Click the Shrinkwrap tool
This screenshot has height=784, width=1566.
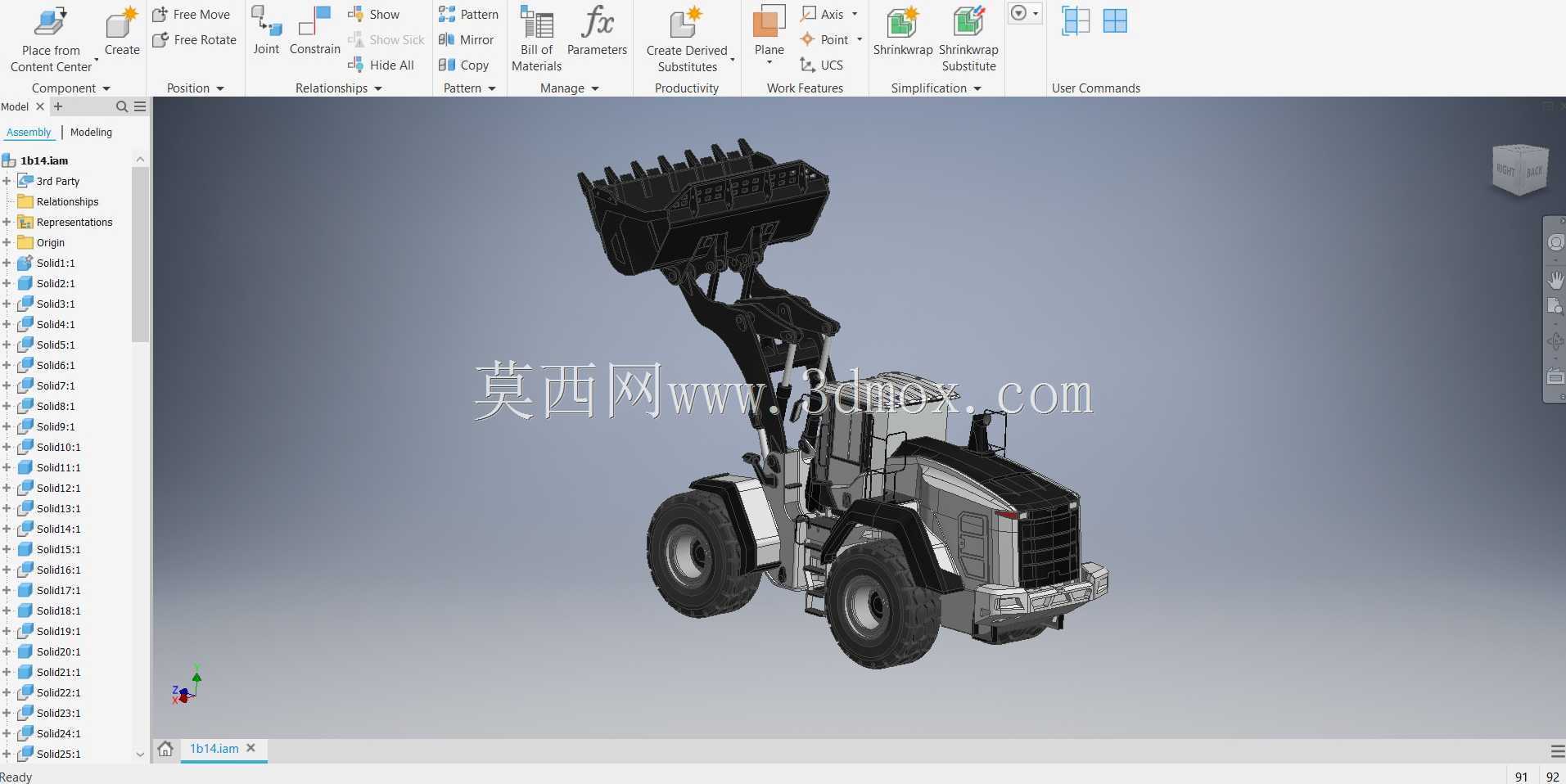902,31
